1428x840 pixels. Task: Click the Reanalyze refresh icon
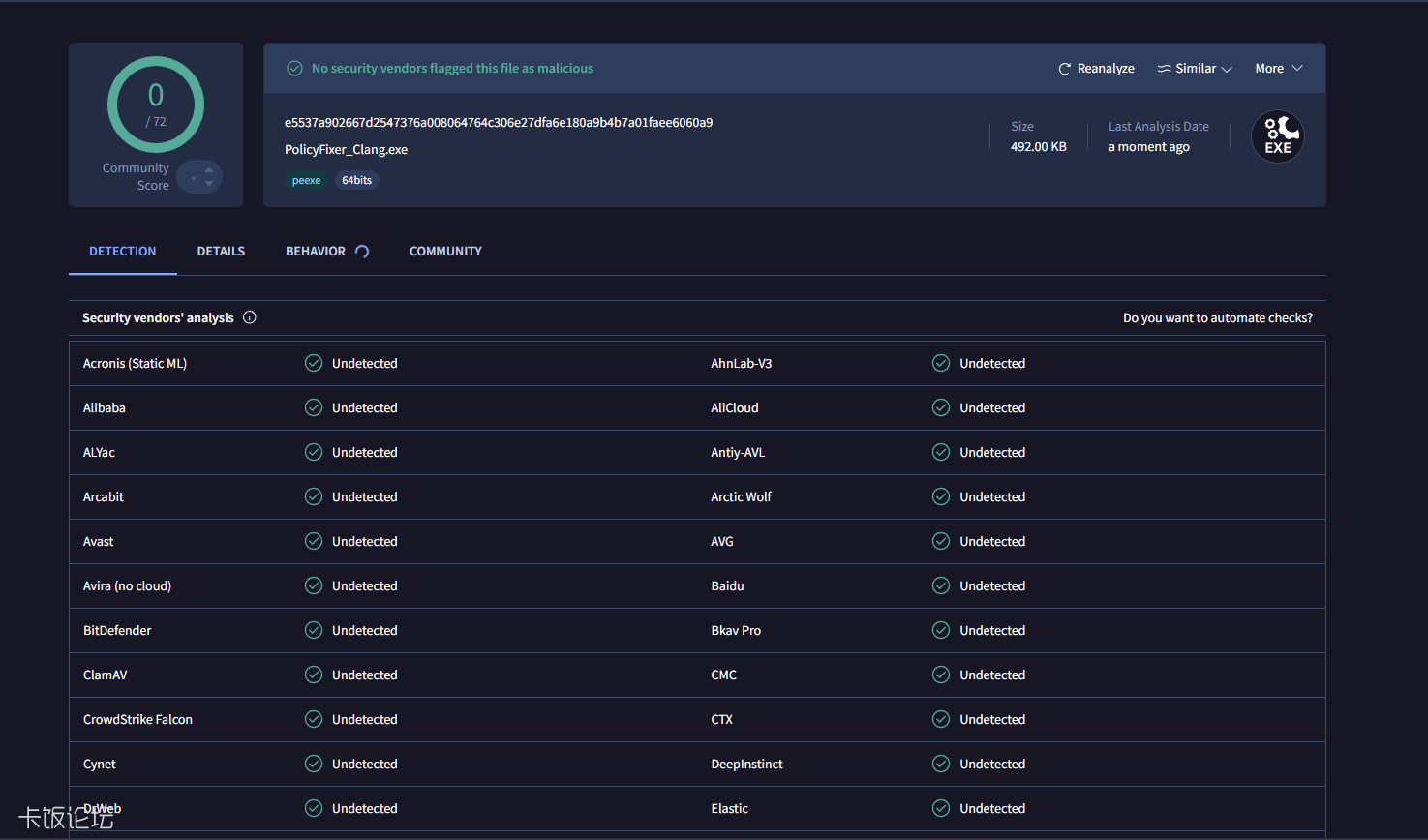click(x=1064, y=69)
